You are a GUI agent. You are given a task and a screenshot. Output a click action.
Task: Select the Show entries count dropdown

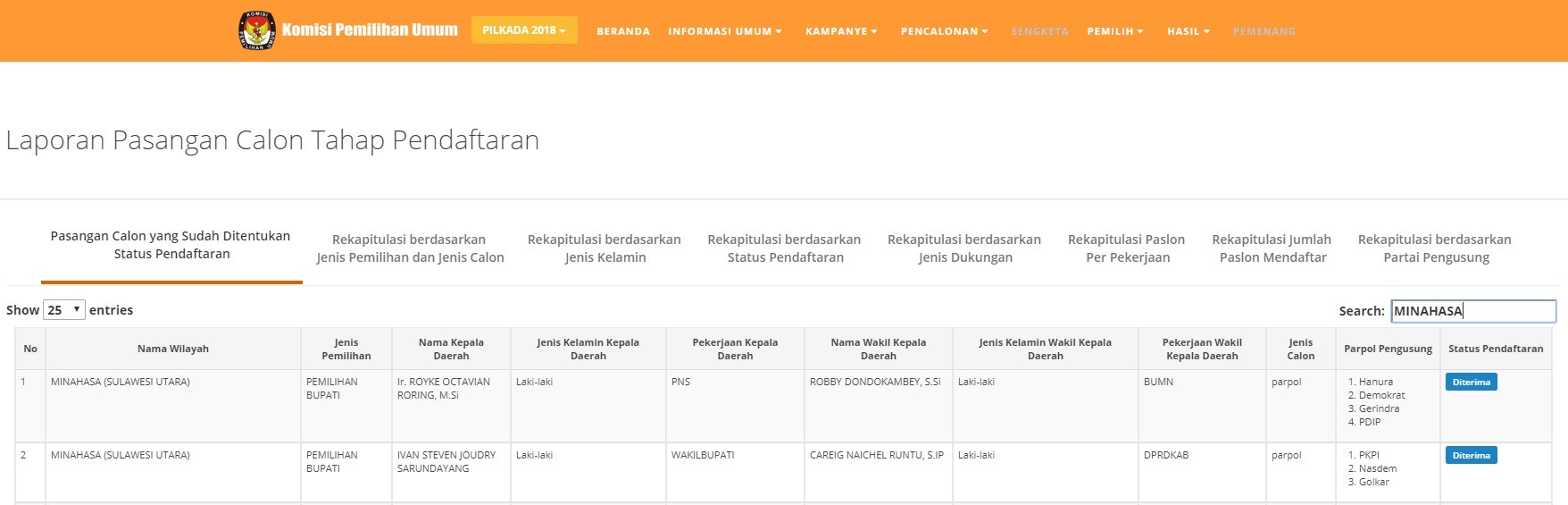click(64, 310)
